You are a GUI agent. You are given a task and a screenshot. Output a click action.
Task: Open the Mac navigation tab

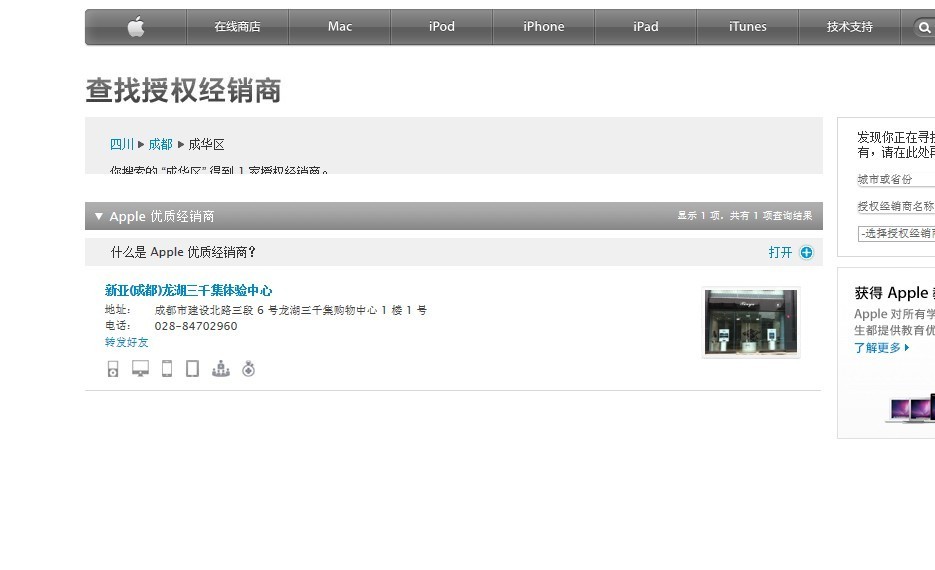coord(339,27)
